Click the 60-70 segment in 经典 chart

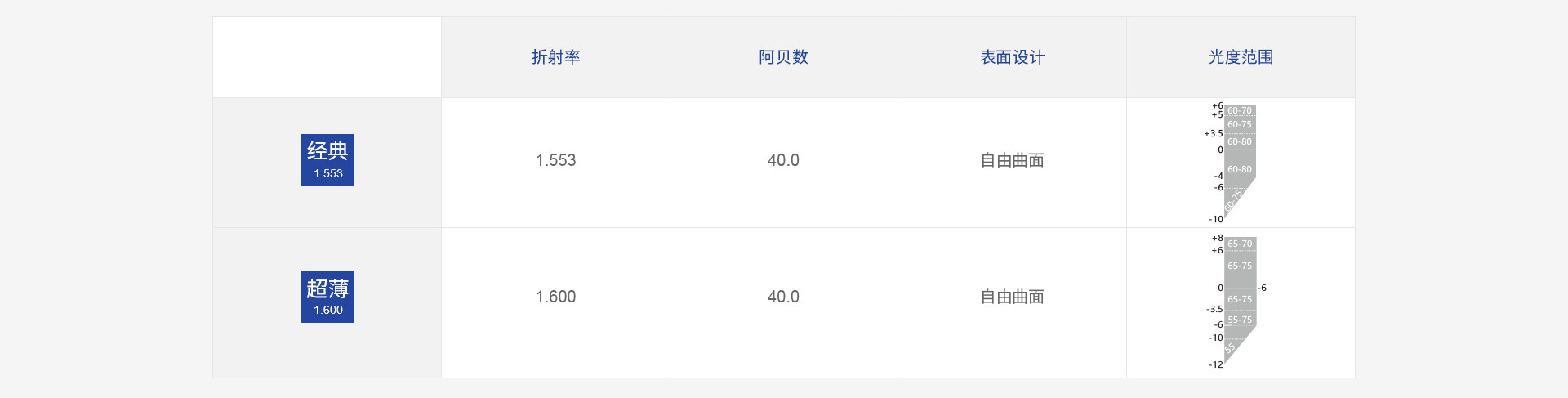[1240, 110]
